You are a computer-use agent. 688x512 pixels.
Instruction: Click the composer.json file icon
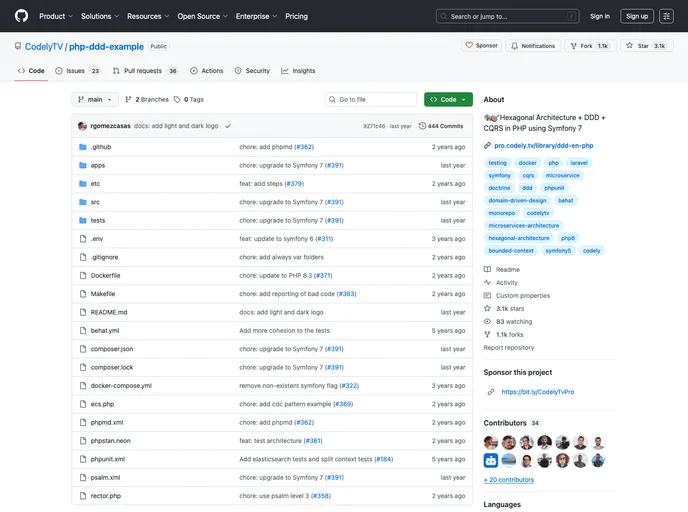click(82, 349)
